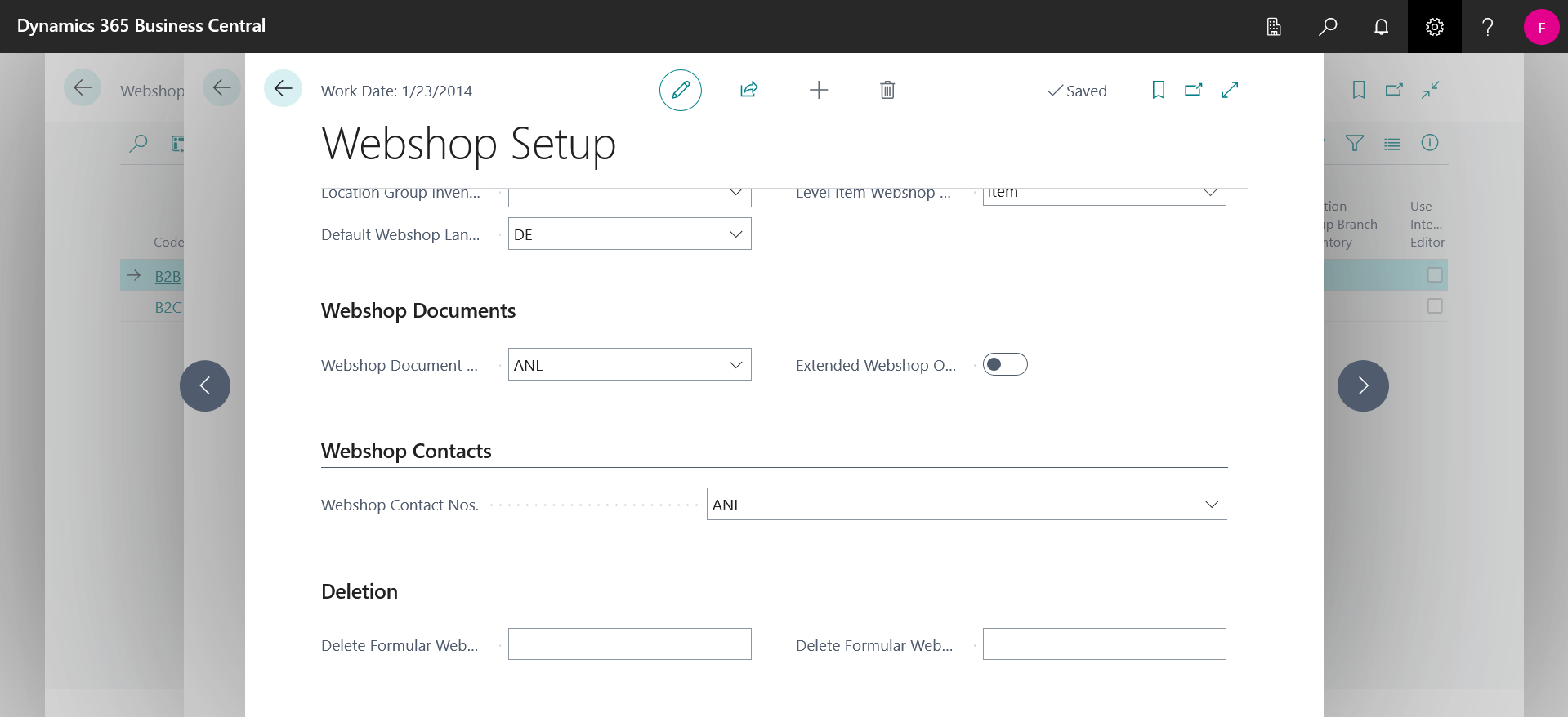
Task: Click the list view icon in background
Action: coord(1392,144)
